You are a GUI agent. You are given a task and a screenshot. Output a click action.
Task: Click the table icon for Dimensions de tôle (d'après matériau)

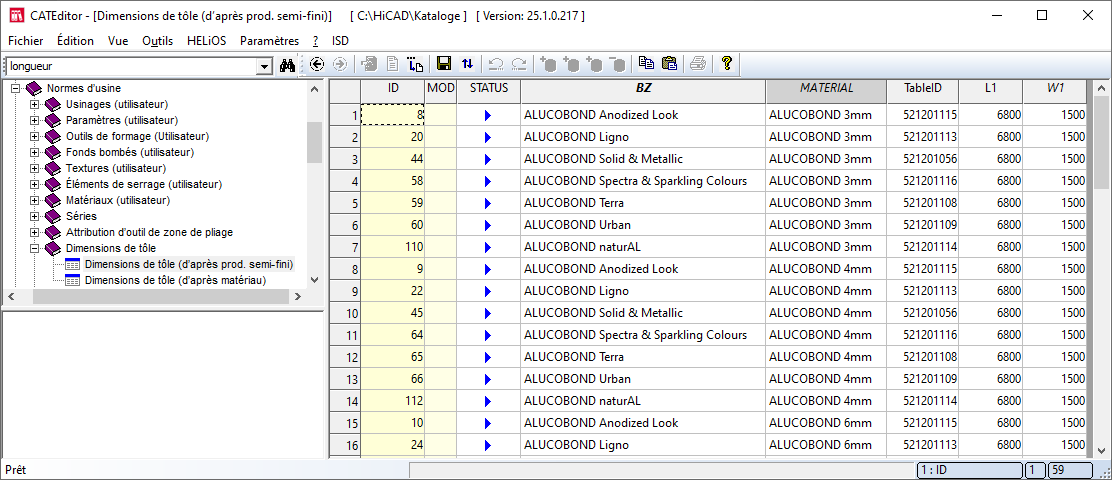[72, 281]
